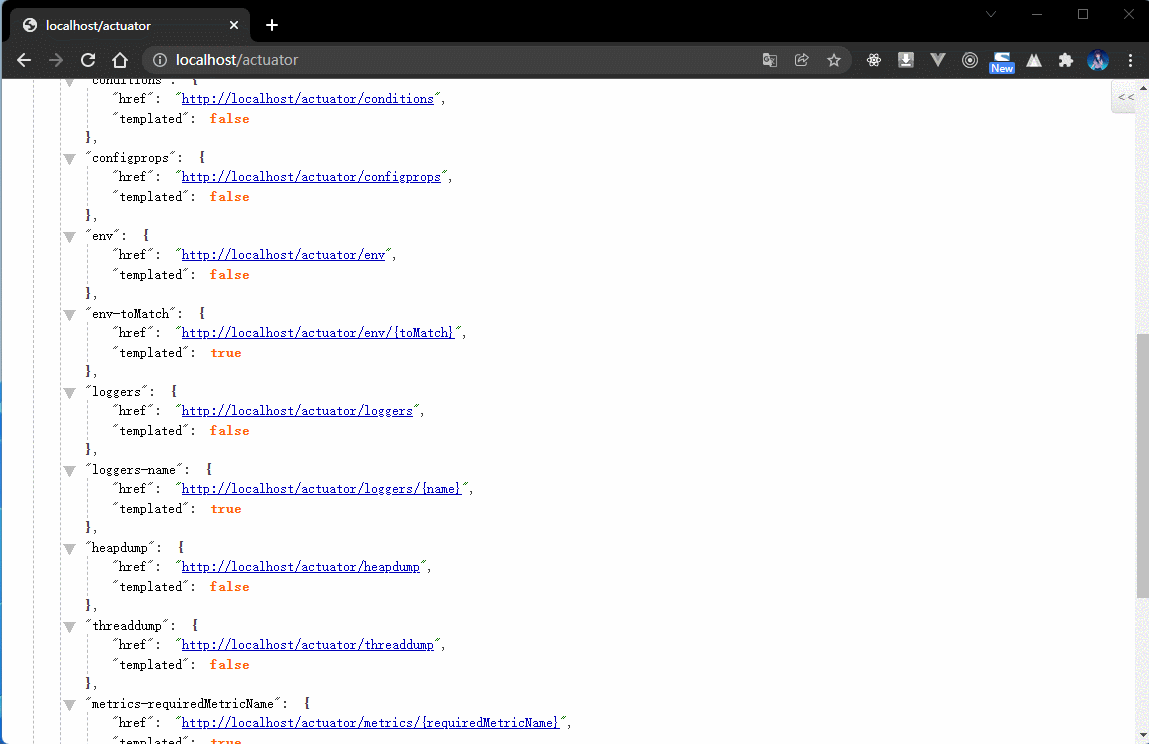Collapse the heapdump node
1149x744 pixels.
[x=70, y=549]
